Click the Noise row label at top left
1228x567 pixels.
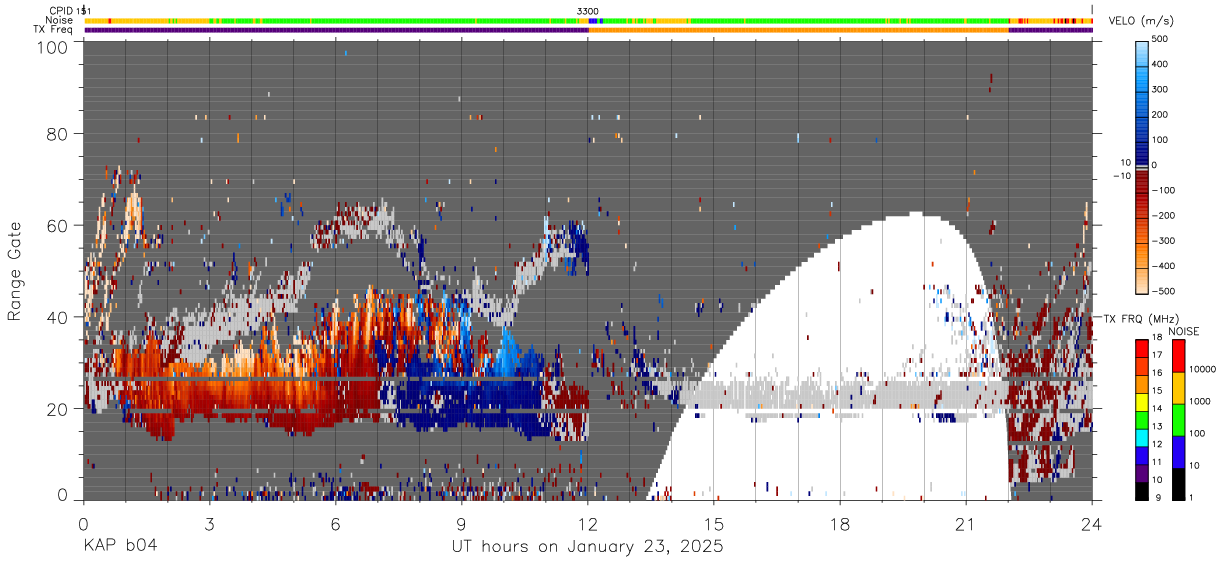pos(59,20)
